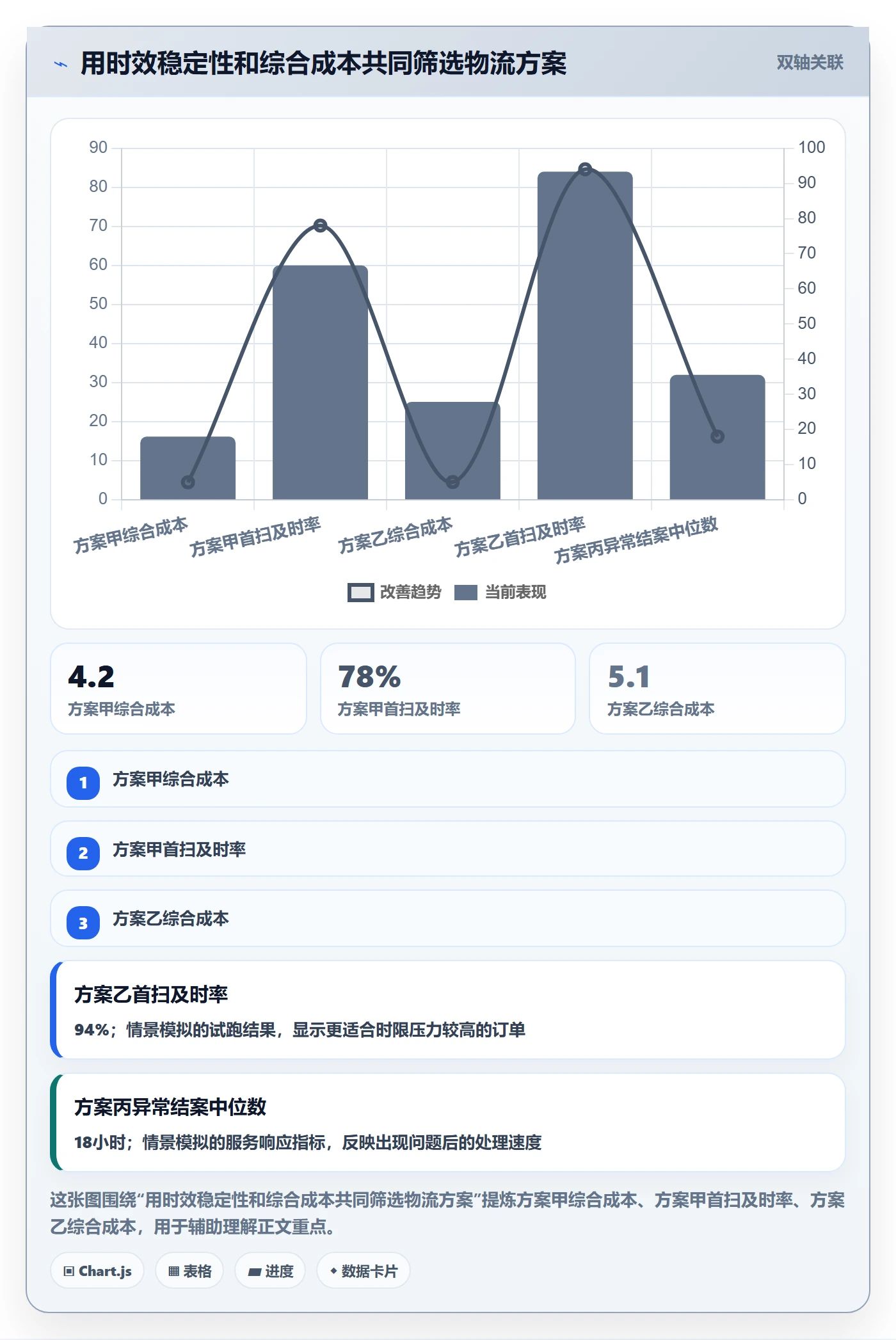
Task: Click the 当前表现 legend color box
Action: 466,593
